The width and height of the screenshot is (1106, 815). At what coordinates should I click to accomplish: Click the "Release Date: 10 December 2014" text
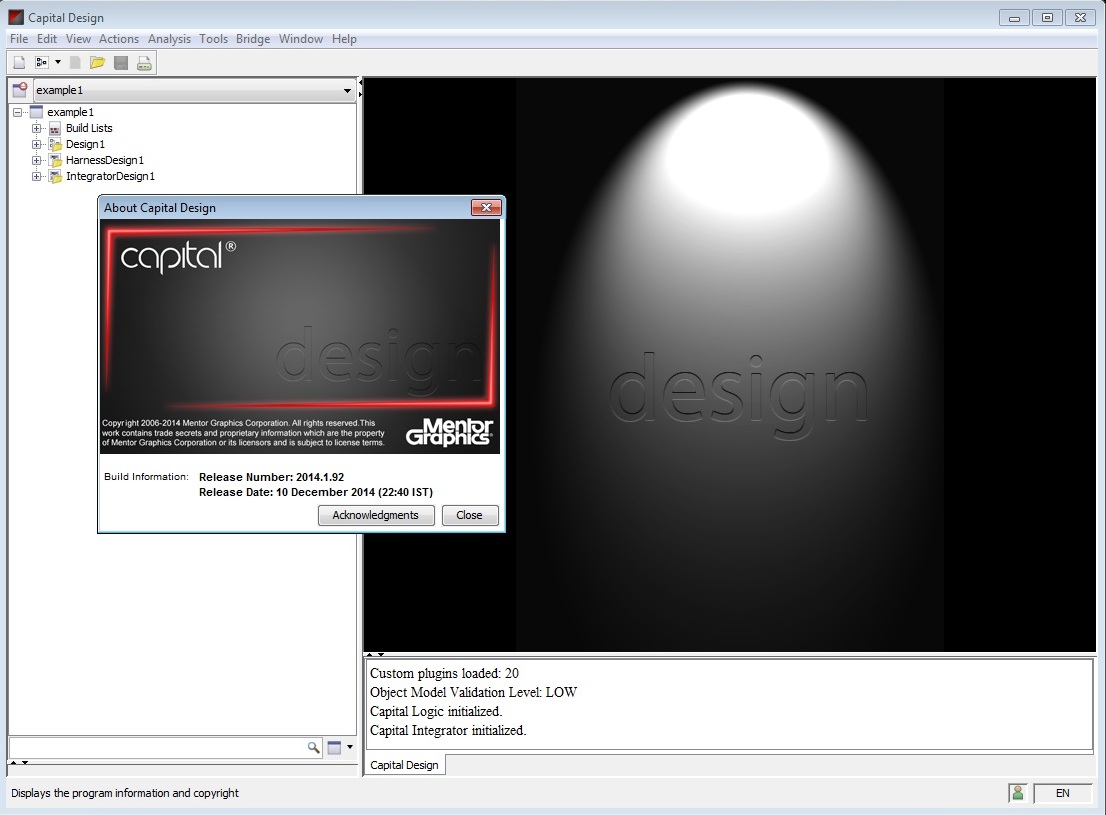coord(286,493)
